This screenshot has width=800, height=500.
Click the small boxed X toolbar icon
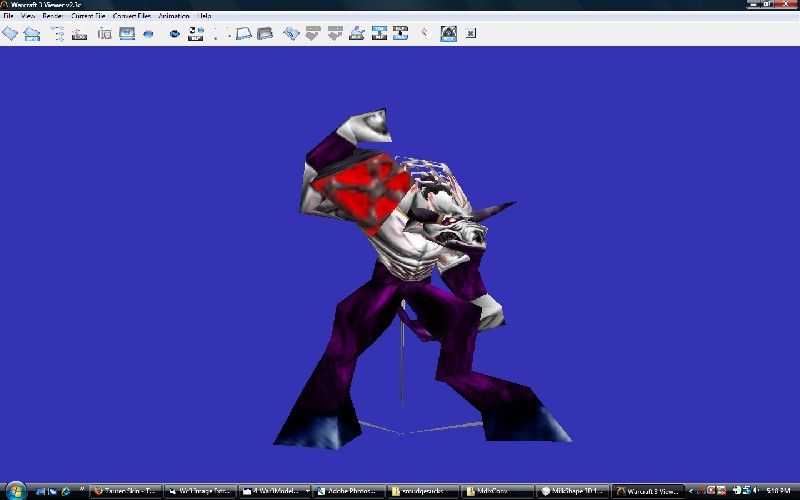click(471, 34)
